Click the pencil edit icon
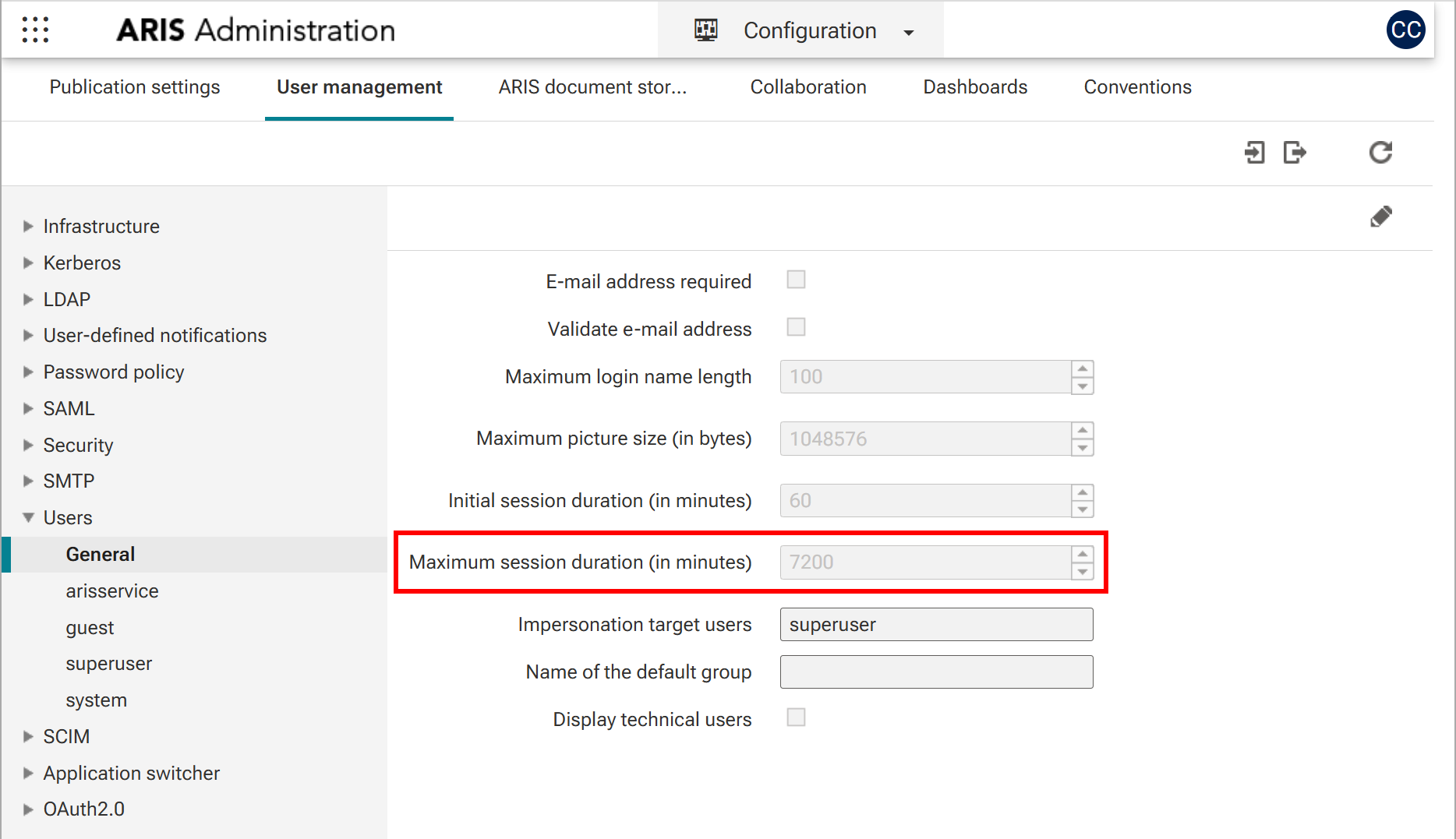This screenshot has width=1456, height=839. click(x=1380, y=217)
